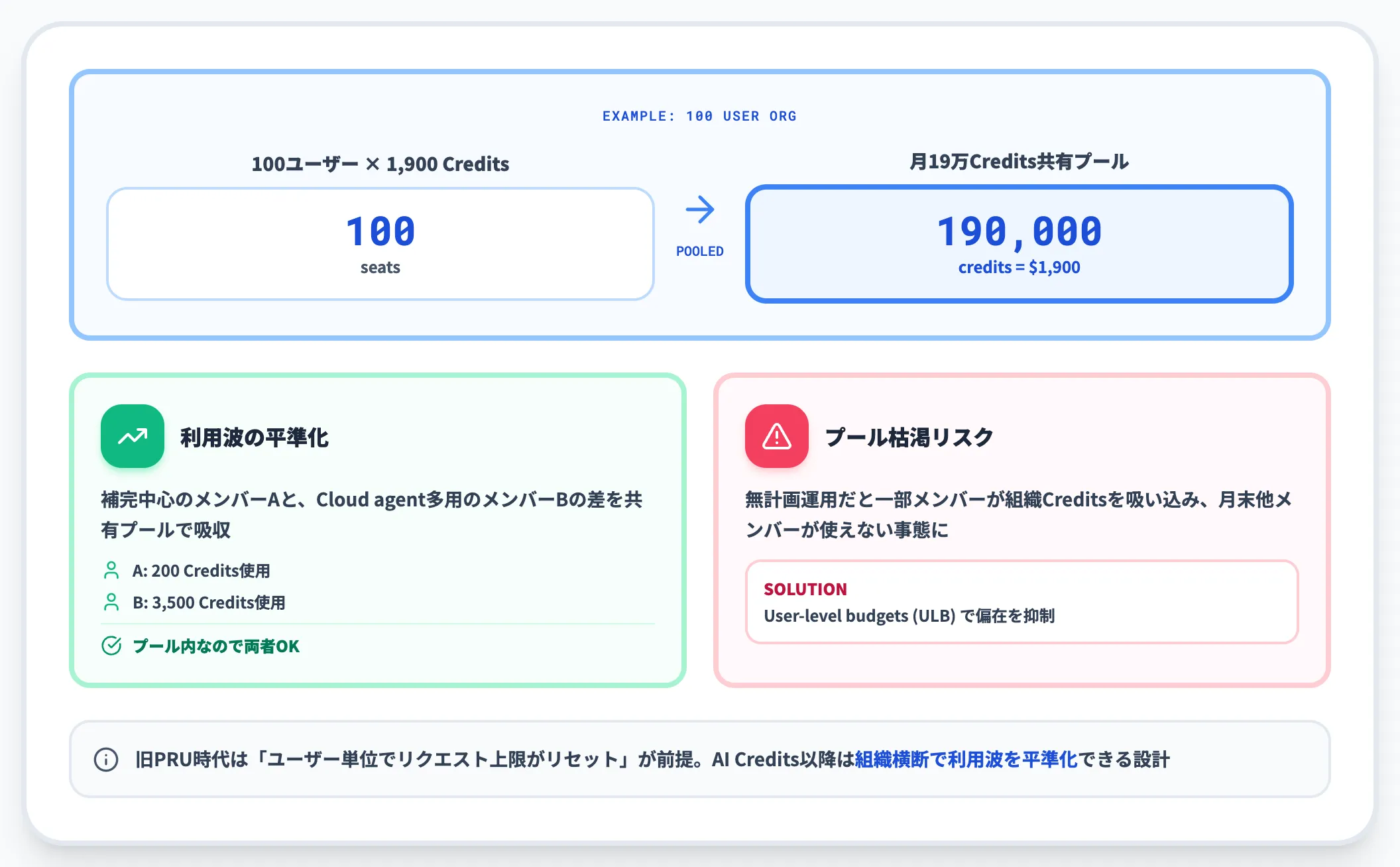Screen dimensions: 1400x867
Task: Click the 190,000 credits pool box
Action: [x=1020, y=244]
